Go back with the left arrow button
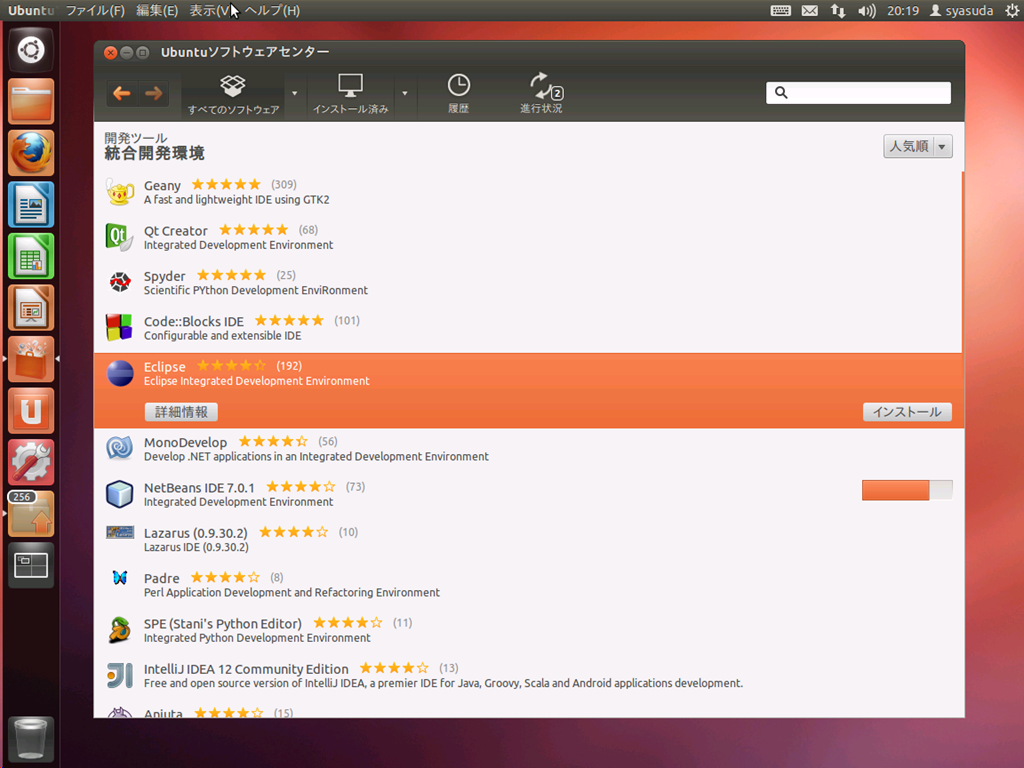This screenshot has width=1024, height=768. click(121, 93)
